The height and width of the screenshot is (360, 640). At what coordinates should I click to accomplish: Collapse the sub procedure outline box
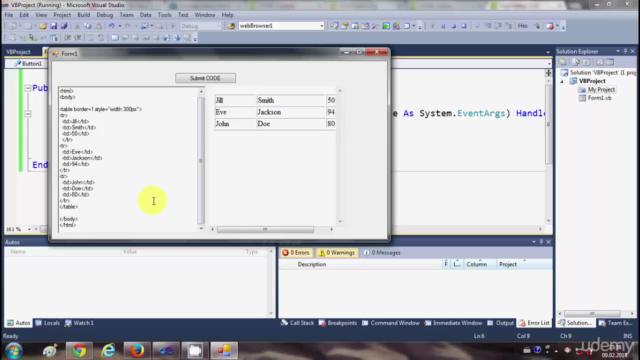[27, 114]
